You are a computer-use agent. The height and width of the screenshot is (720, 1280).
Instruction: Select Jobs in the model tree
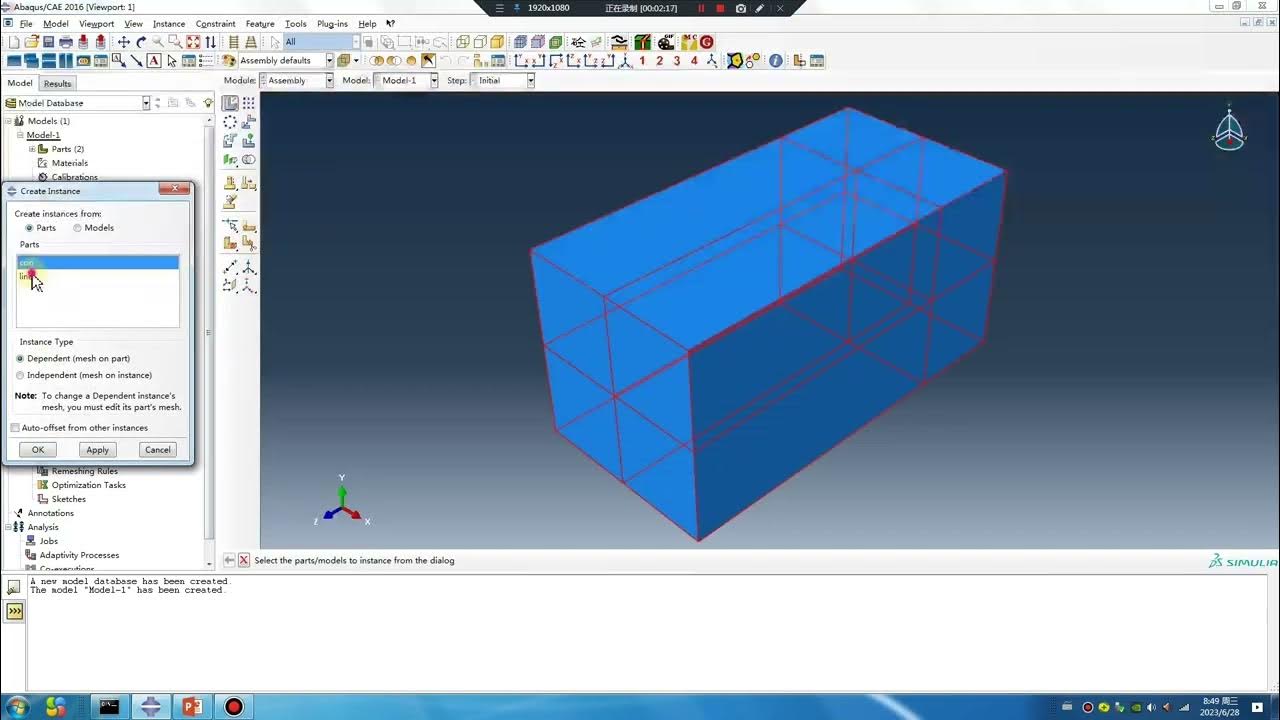coord(49,541)
